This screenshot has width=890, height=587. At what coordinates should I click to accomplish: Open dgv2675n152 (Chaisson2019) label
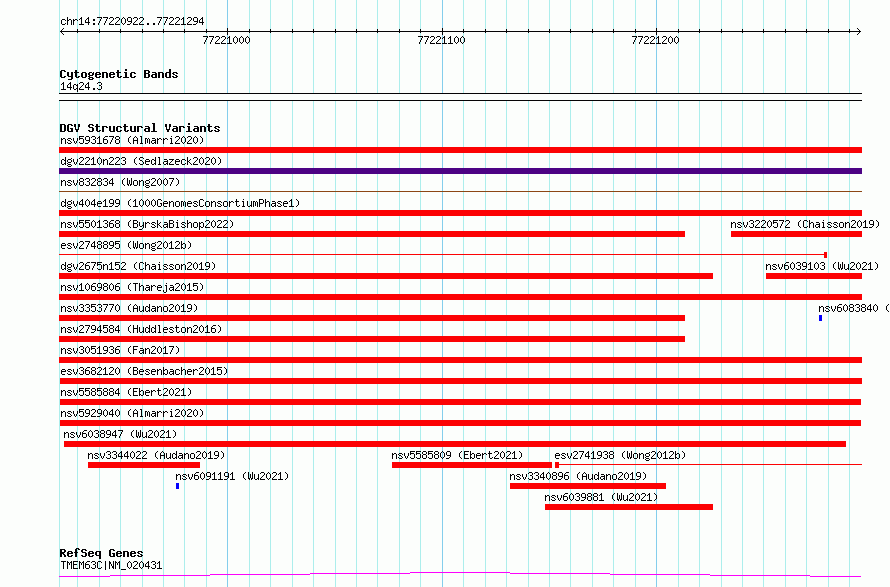pos(138,266)
